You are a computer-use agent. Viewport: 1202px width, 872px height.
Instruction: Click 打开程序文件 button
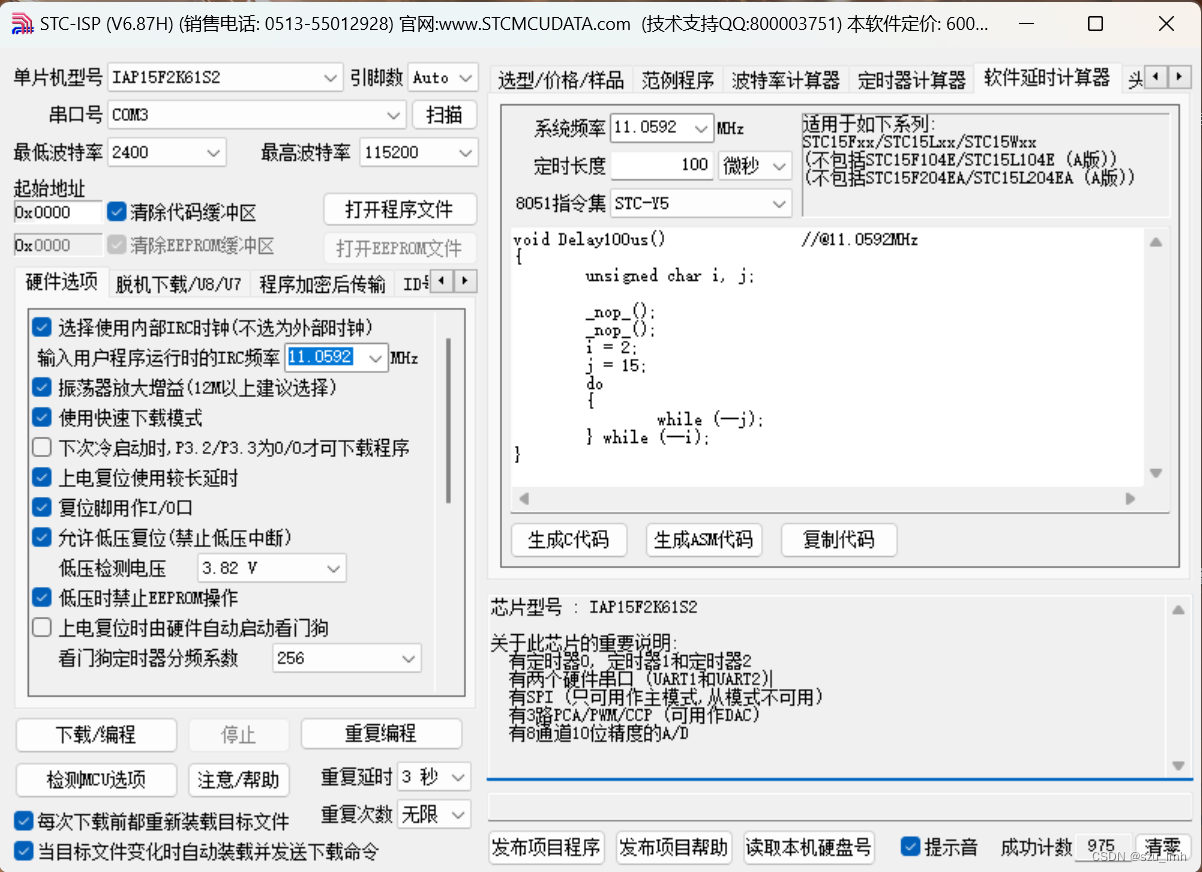point(400,210)
